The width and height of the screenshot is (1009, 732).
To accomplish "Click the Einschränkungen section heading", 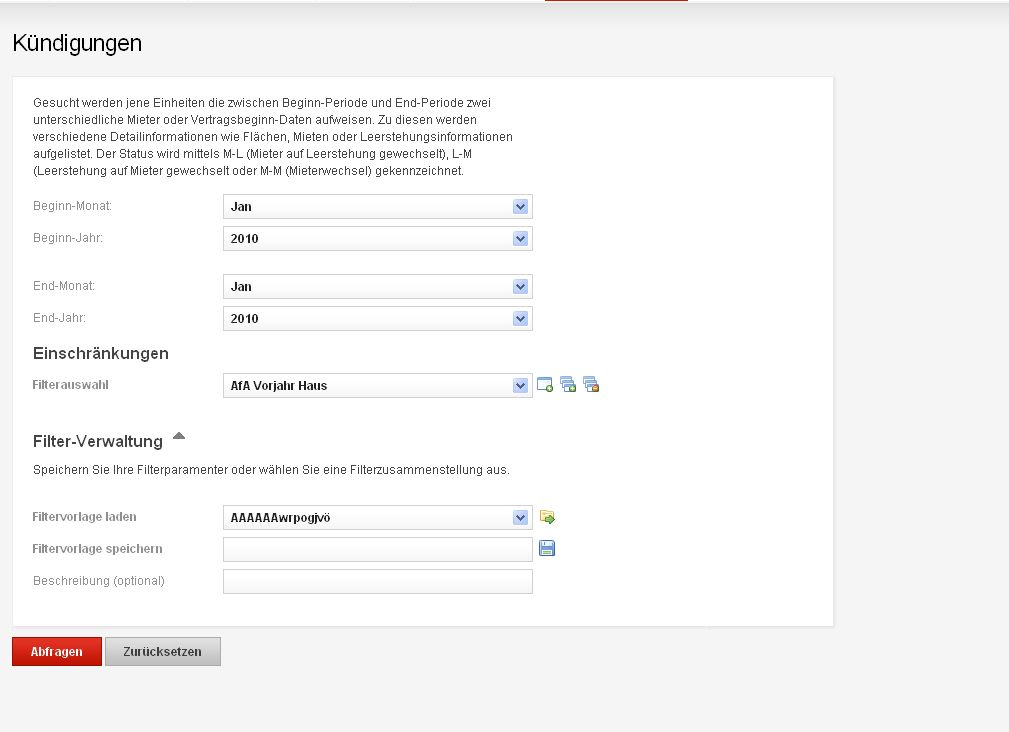I will pos(100,353).
